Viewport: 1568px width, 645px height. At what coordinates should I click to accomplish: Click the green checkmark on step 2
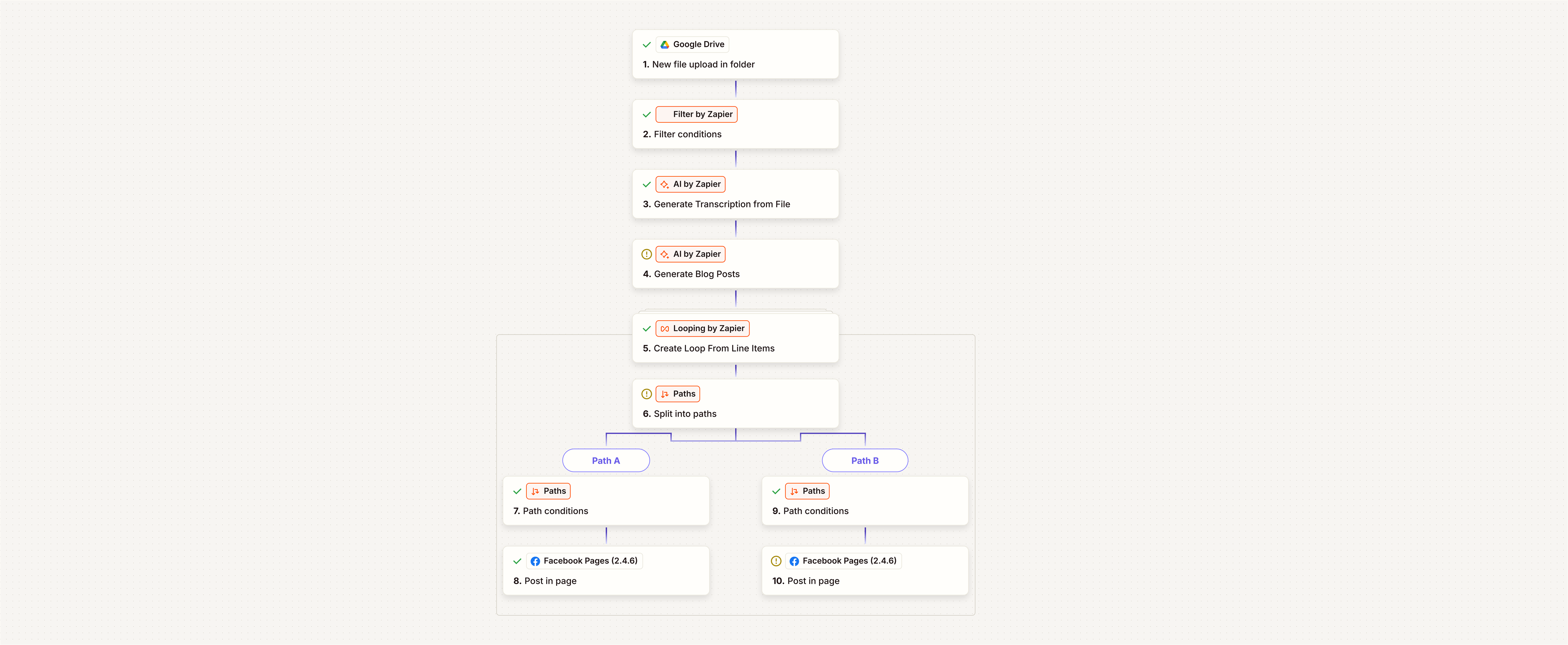647,114
